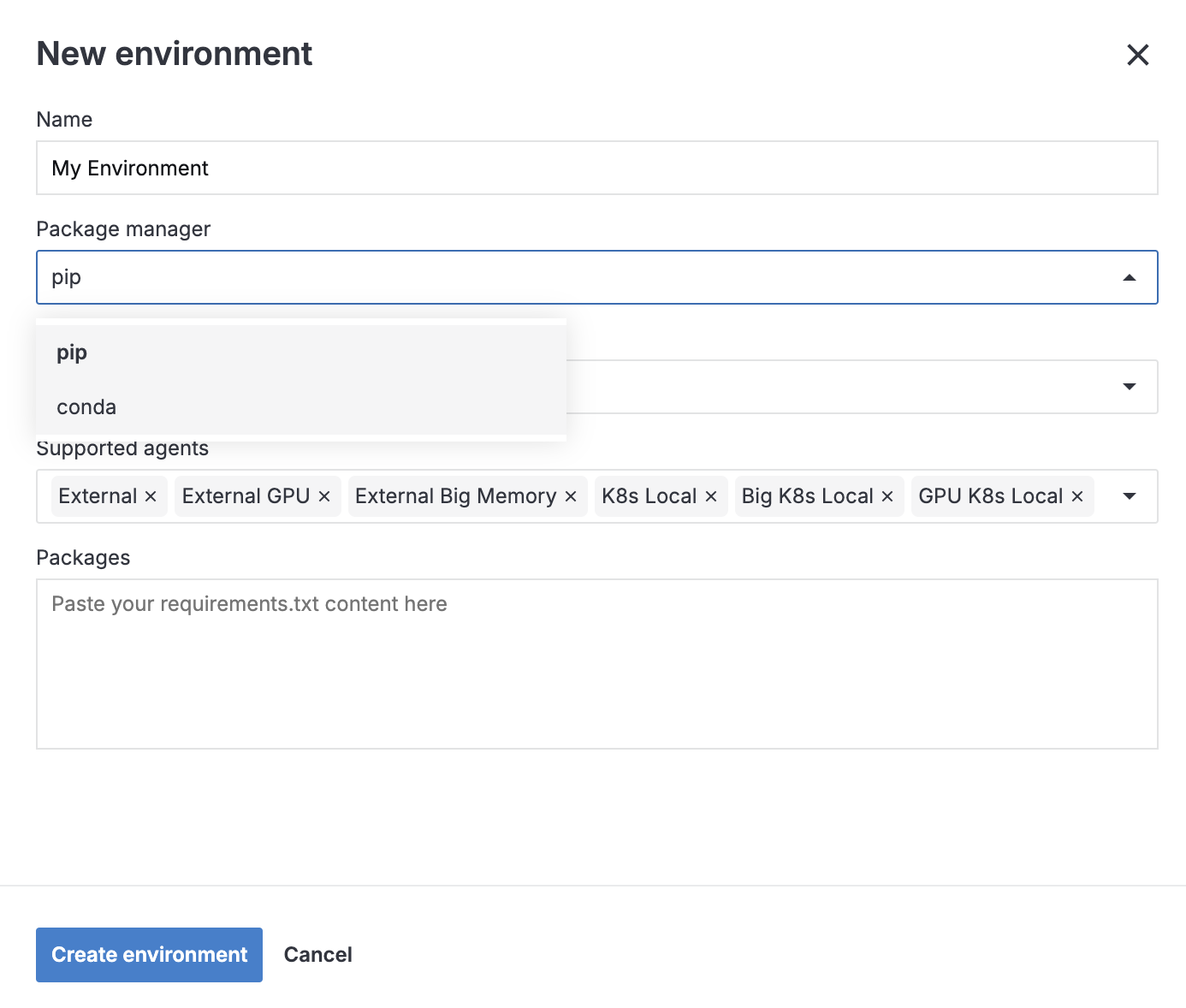This screenshot has height=1008, width=1186.
Task: Click the Supported agents label
Action: click(122, 448)
